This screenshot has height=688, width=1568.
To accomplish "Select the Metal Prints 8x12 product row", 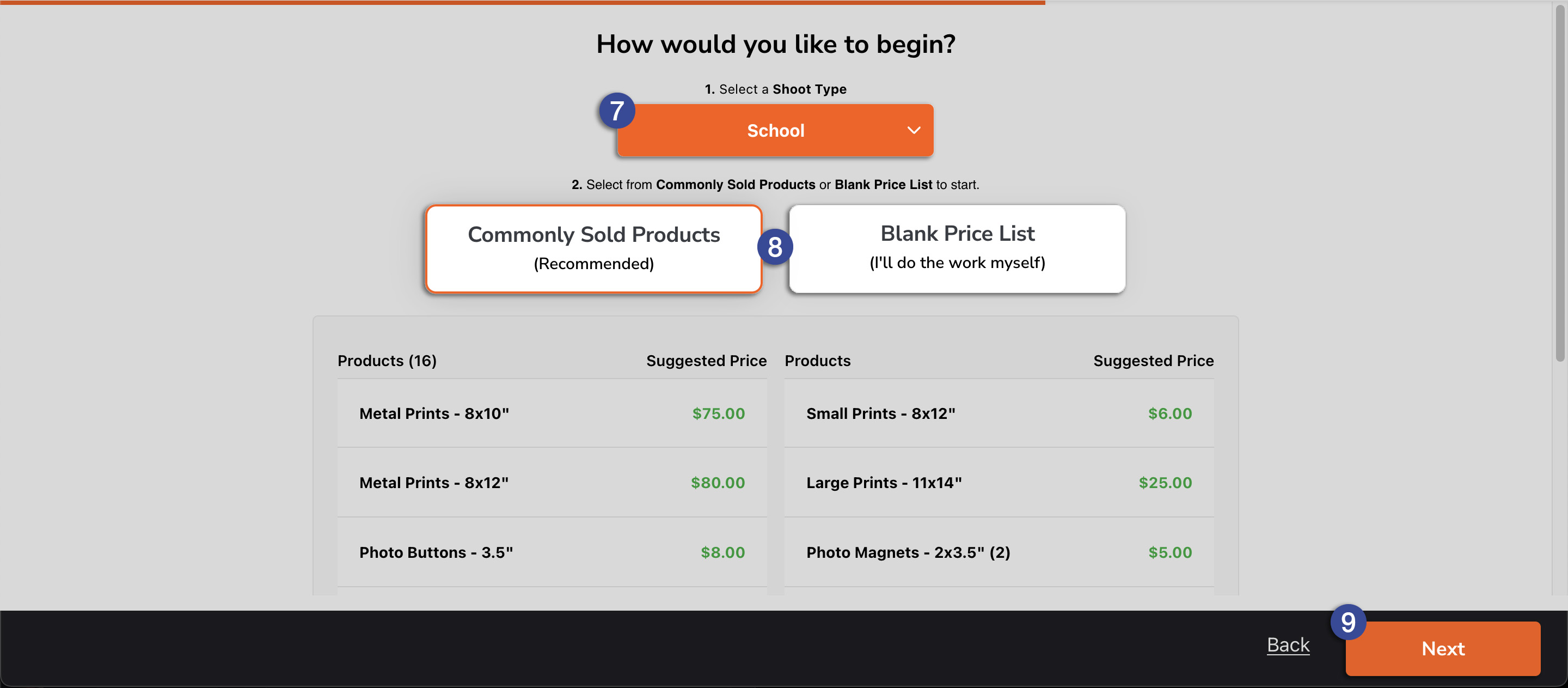I will click(434, 482).
